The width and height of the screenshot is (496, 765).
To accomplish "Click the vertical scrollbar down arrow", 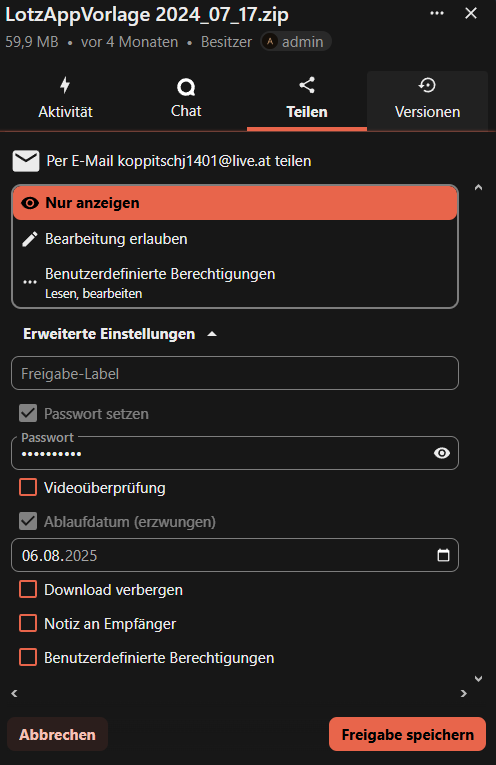I will click(x=478, y=679).
